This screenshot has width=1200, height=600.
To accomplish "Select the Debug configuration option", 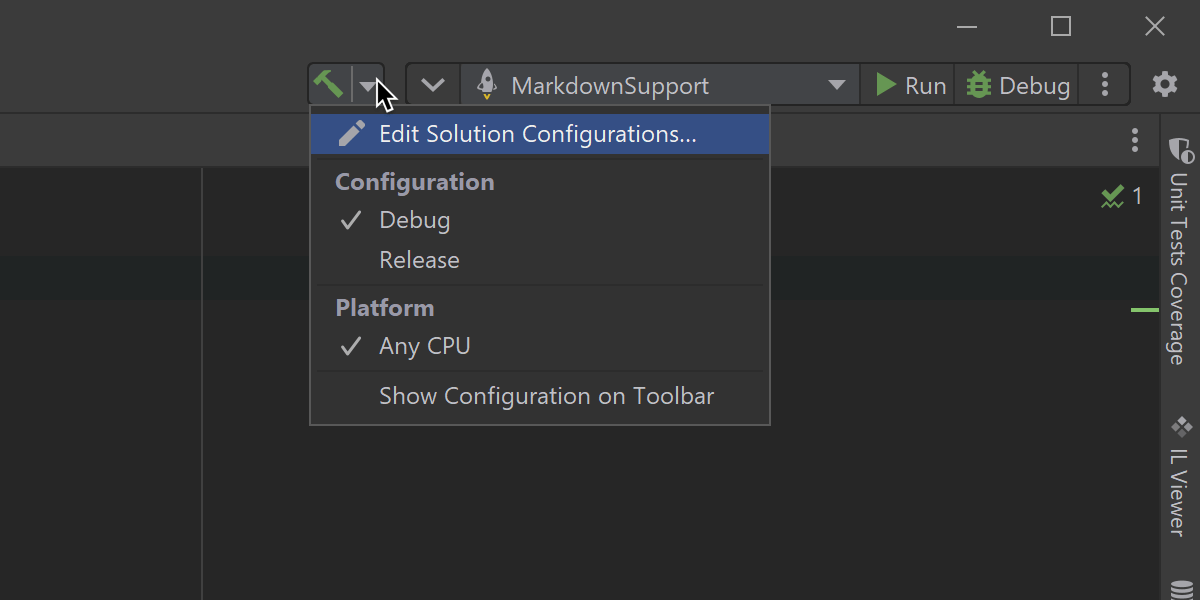I will (415, 221).
